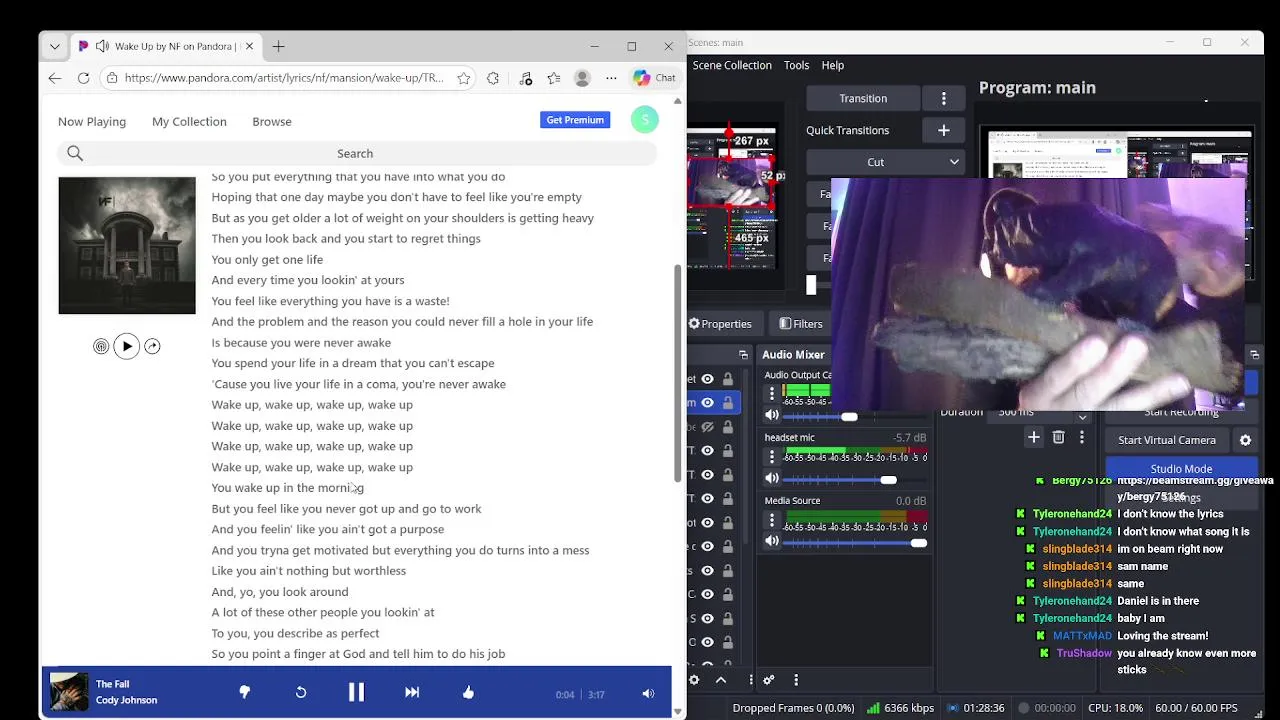Open Media Source options dots
The width and height of the screenshot is (1280, 720).
coord(772,521)
